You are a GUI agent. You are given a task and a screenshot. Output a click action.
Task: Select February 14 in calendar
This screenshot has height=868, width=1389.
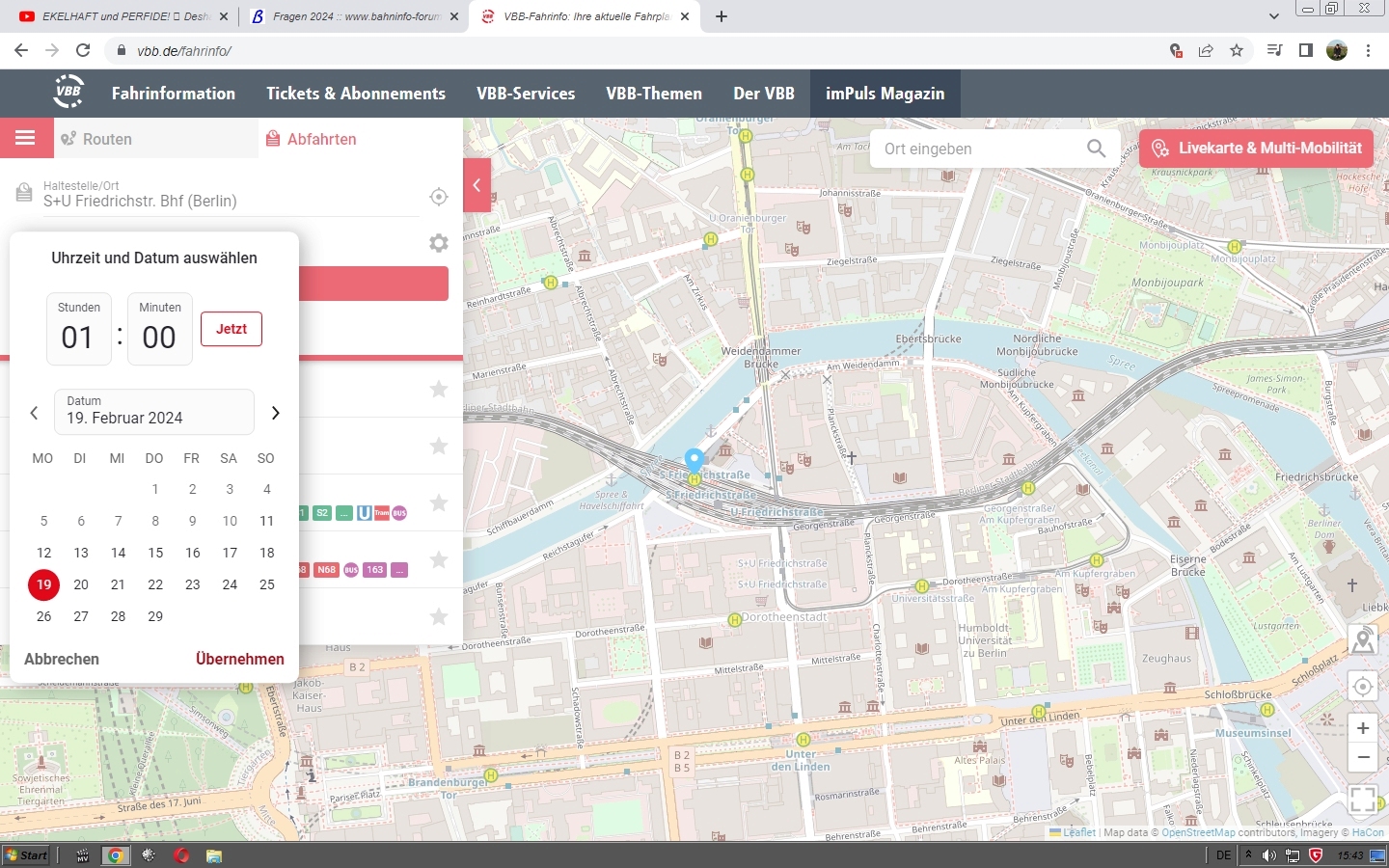(x=118, y=553)
